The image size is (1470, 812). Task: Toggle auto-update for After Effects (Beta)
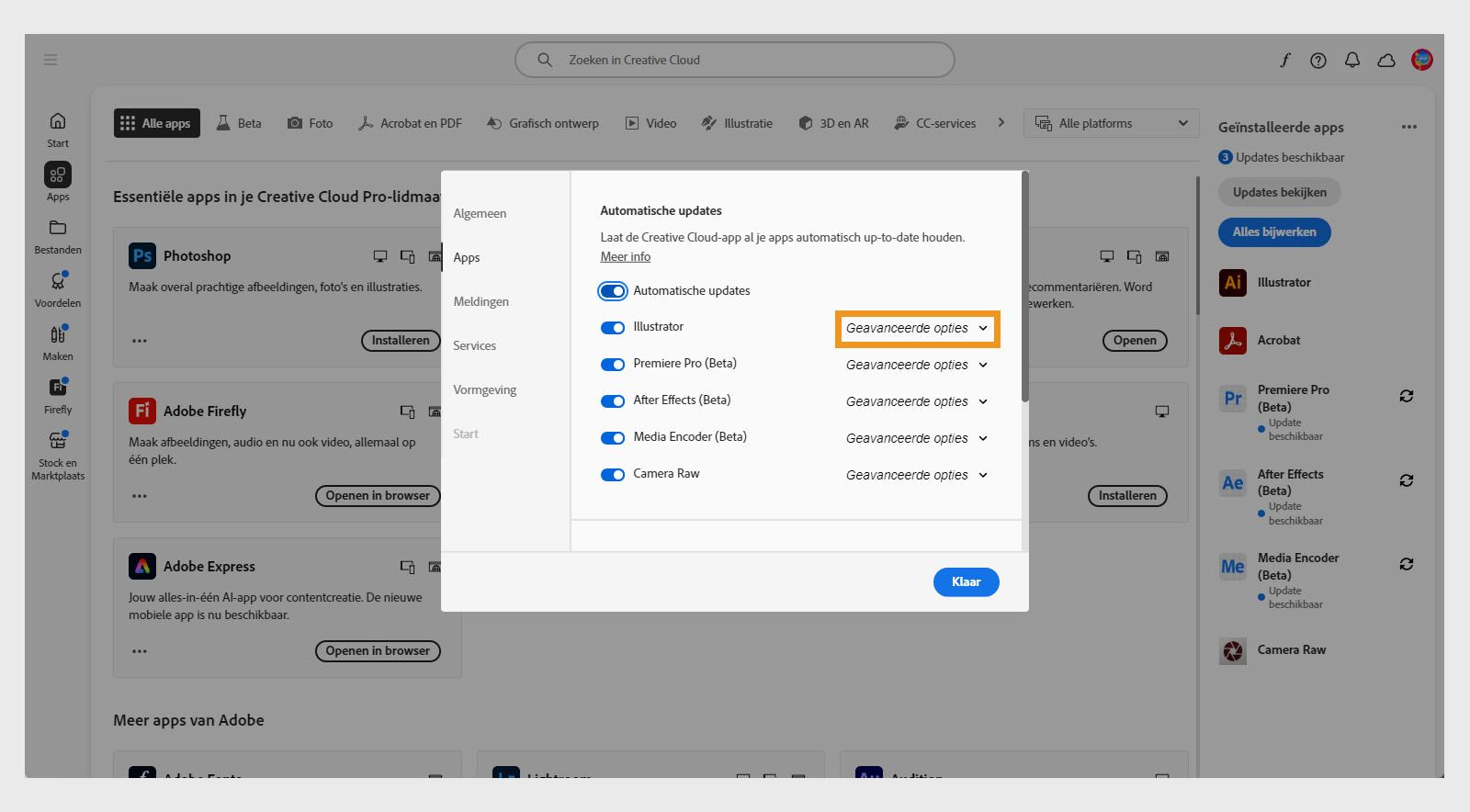tap(613, 401)
